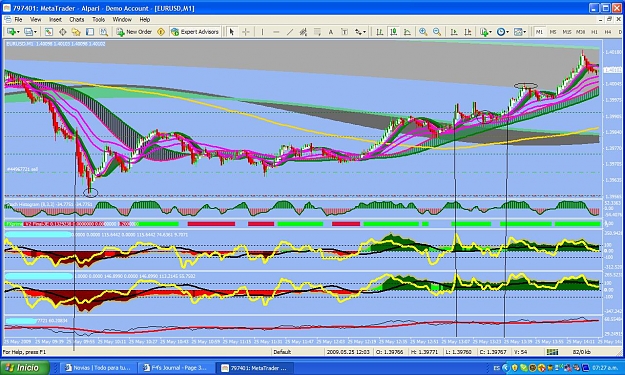
Task: Open the Profiles toolbar icon
Action: click(x=28, y=32)
